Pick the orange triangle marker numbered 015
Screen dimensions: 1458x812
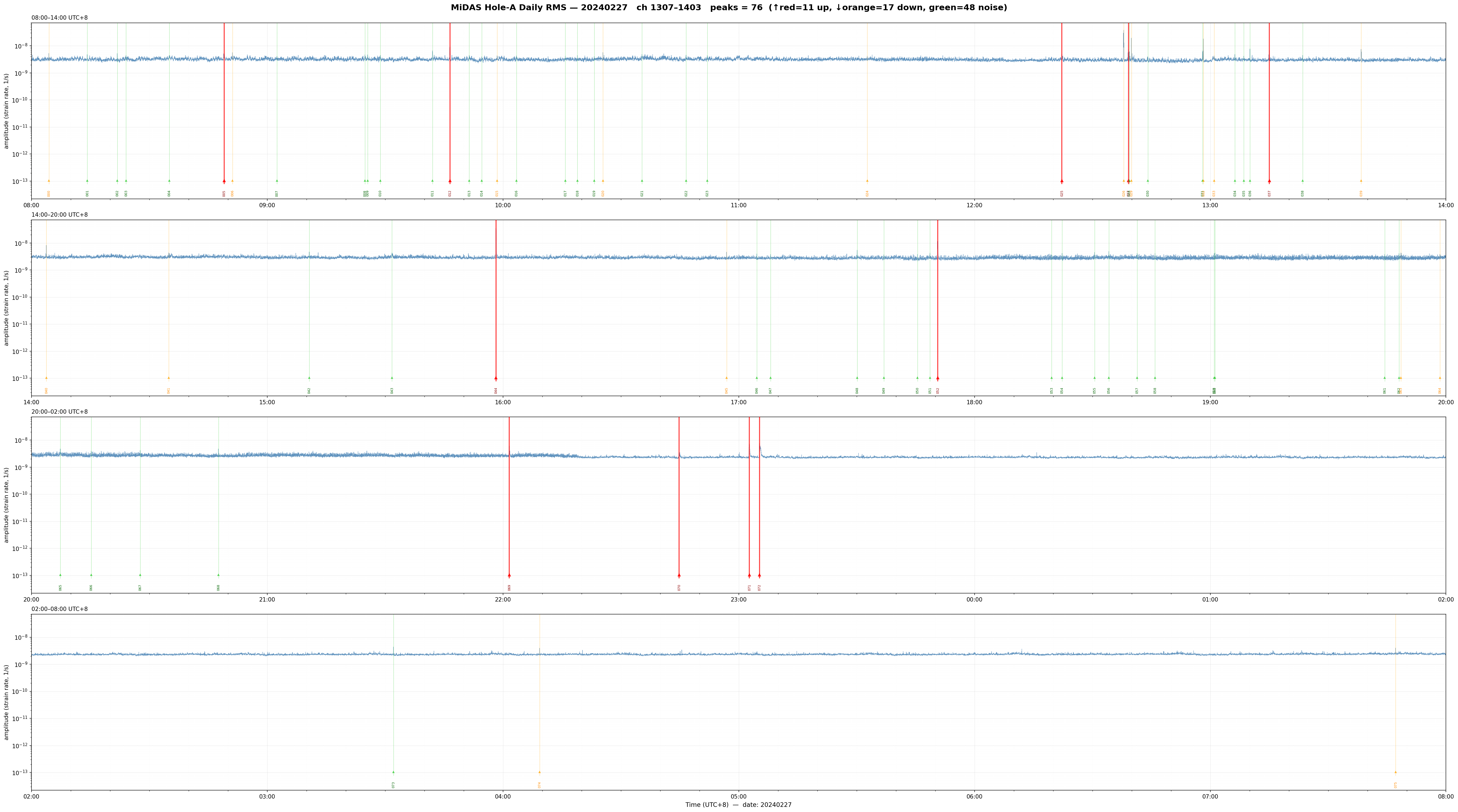497,181
